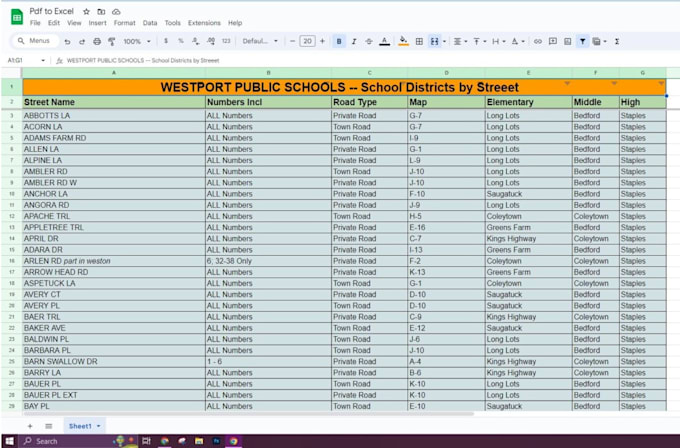Open the fill color picker
The width and height of the screenshot is (680, 448).
click(x=403, y=42)
